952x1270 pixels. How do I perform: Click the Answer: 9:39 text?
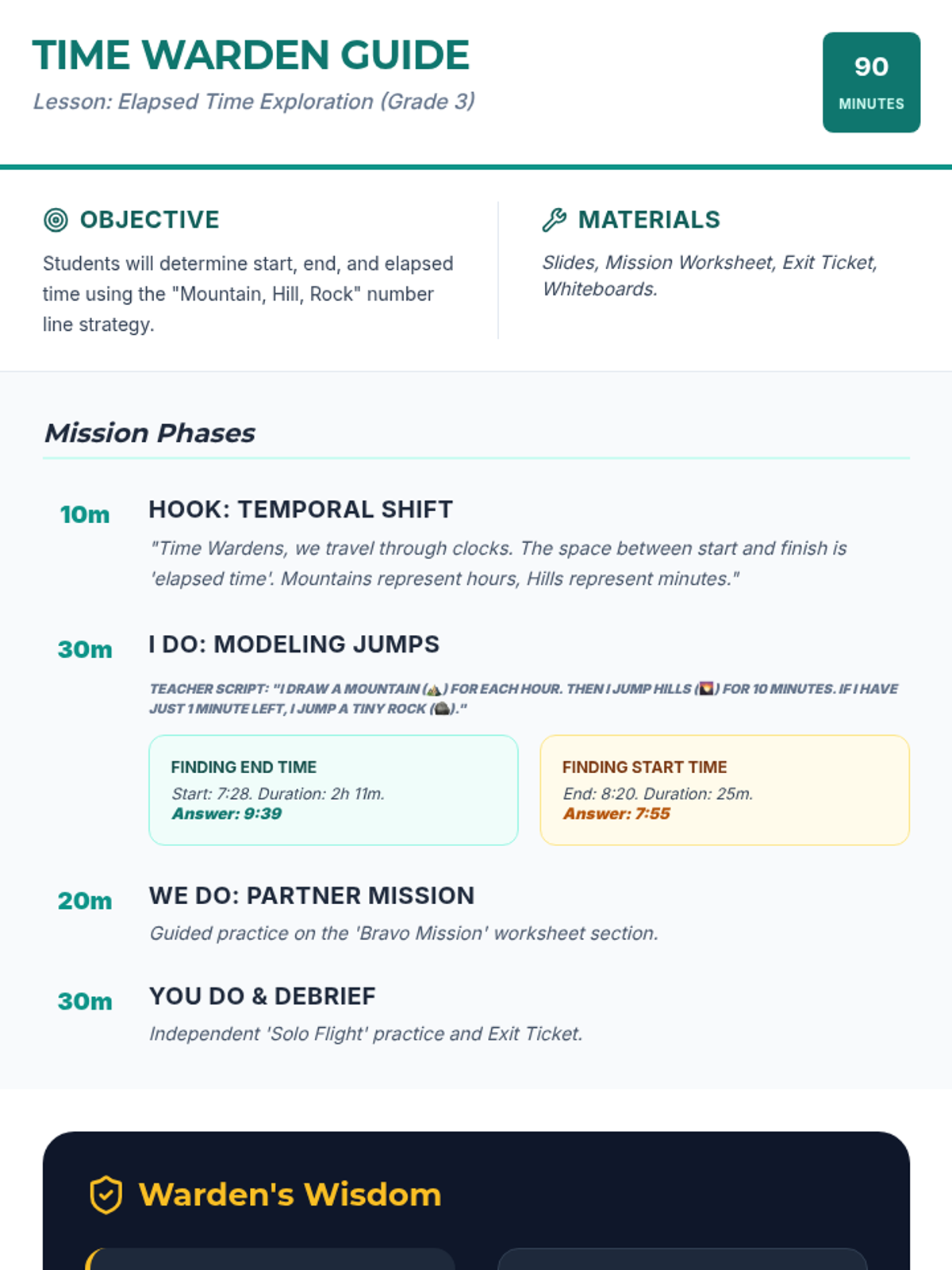point(227,814)
